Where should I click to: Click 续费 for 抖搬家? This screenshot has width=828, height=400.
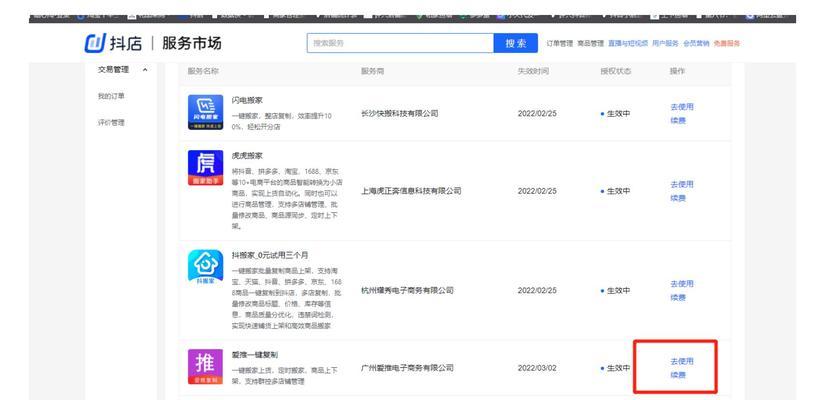[678, 297]
